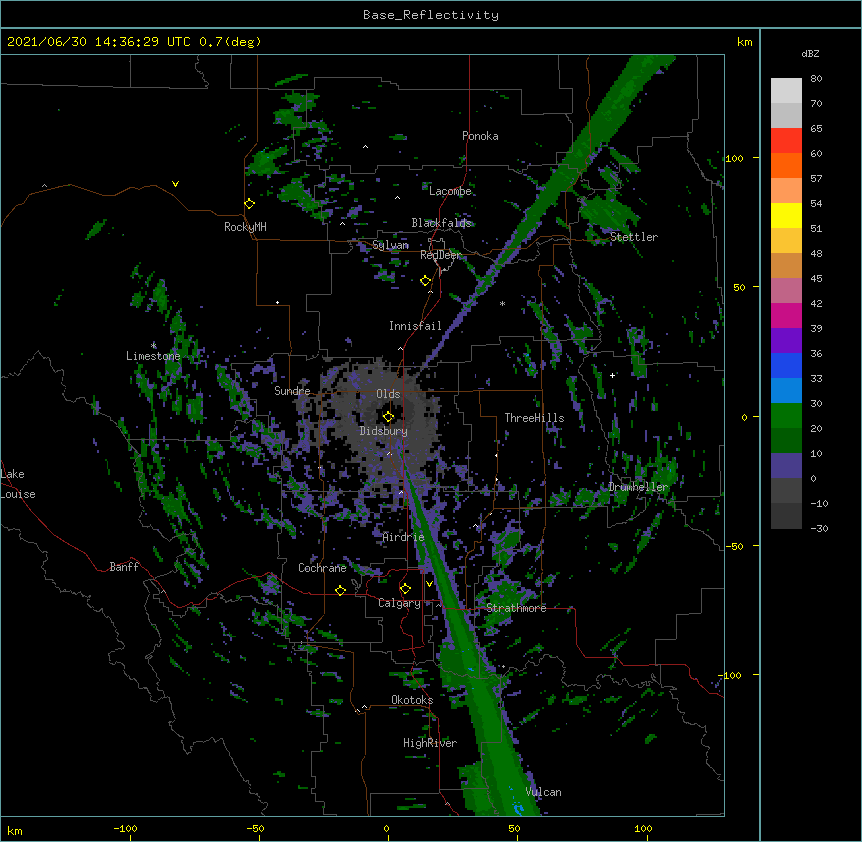Screen dimensions: 862x842
Task: Click the yellow diamond marker near RockyMH
Action: tap(250, 204)
